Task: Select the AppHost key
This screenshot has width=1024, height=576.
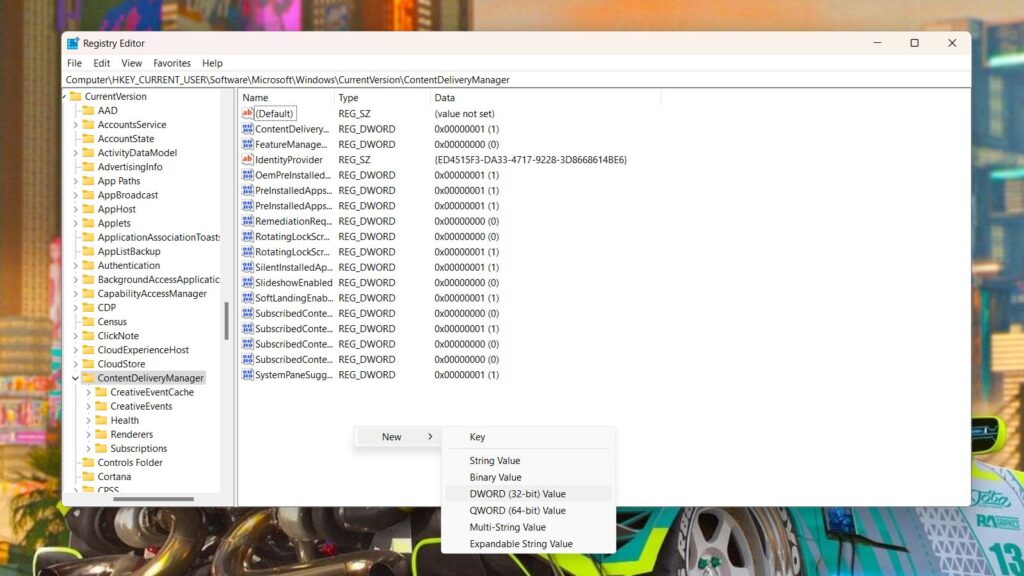Action: click(x=117, y=209)
